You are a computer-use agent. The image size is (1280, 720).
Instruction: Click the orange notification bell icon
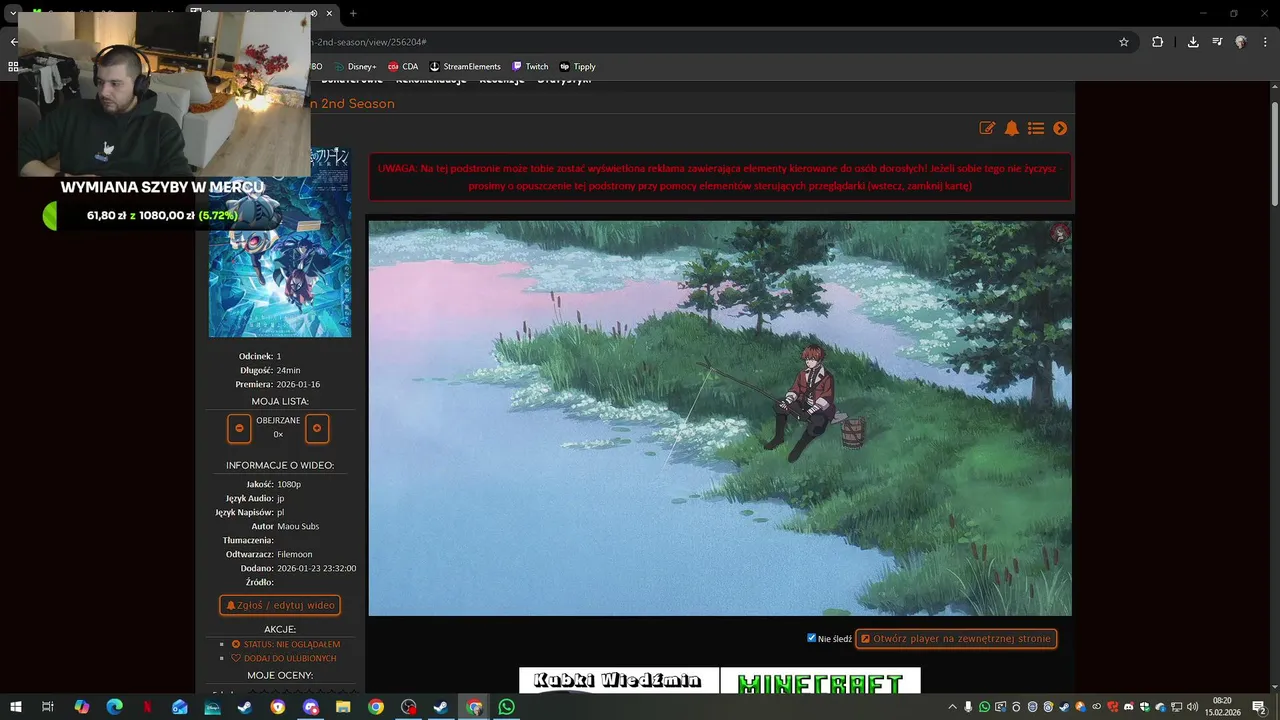pyautogui.click(x=1011, y=128)
